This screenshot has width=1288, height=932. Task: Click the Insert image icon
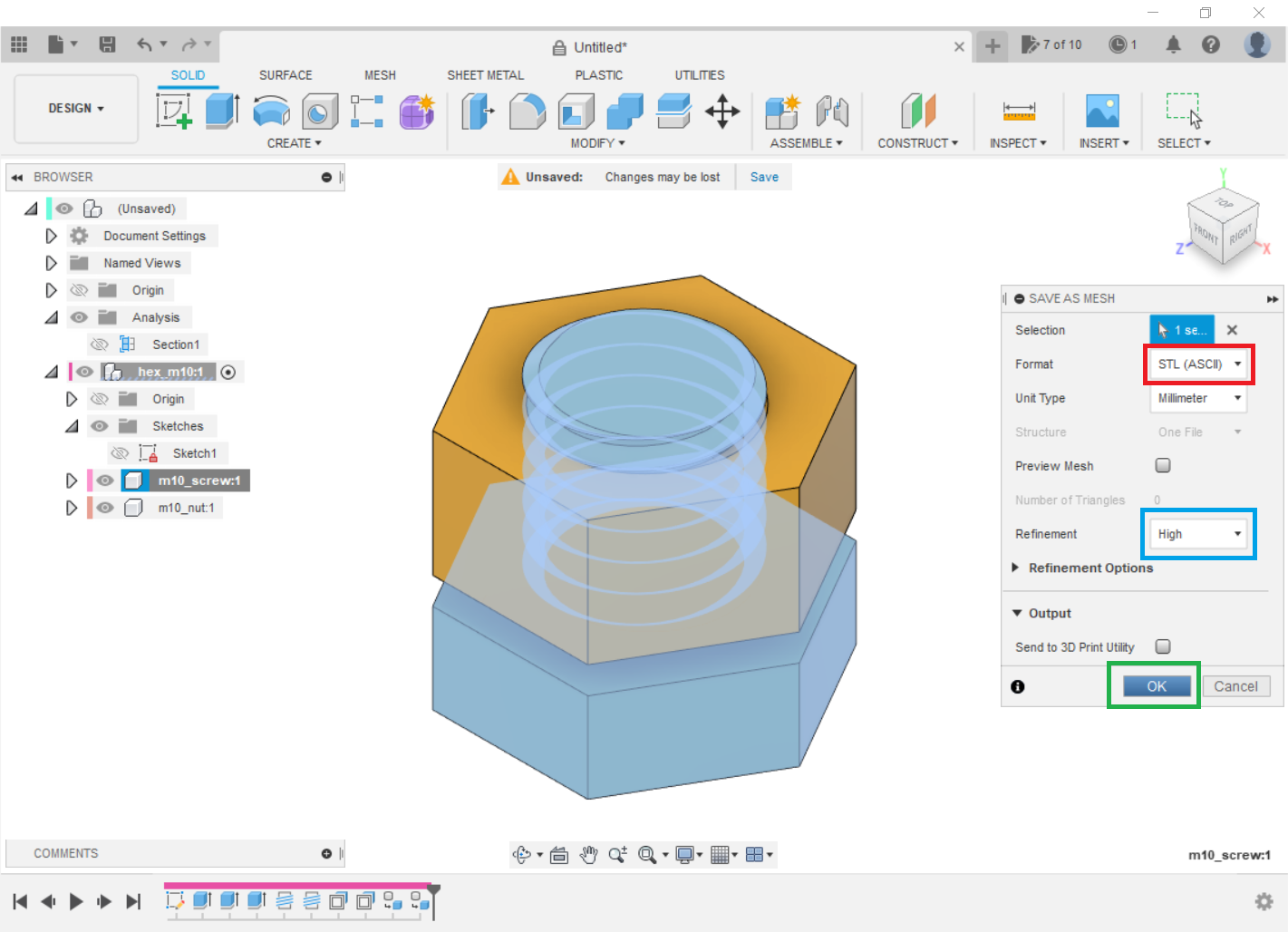1102,112
